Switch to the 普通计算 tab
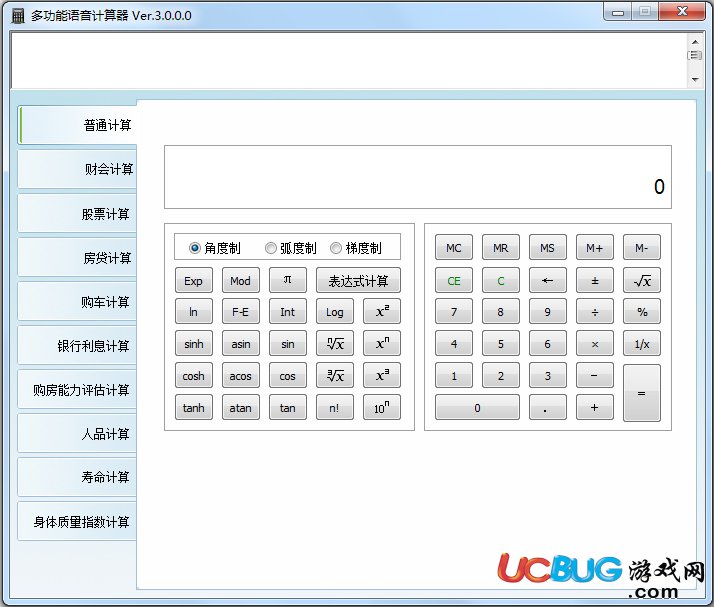Viewport: 714px width, 607px height. [x=77, y=125]
